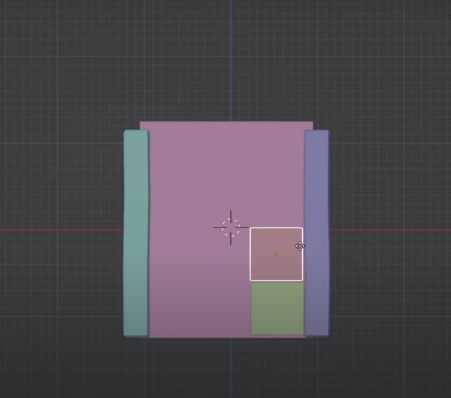This screenshot has height=398, width=451.
Task: Click the top-right corner of pink plane
Action: pos(312,122)
